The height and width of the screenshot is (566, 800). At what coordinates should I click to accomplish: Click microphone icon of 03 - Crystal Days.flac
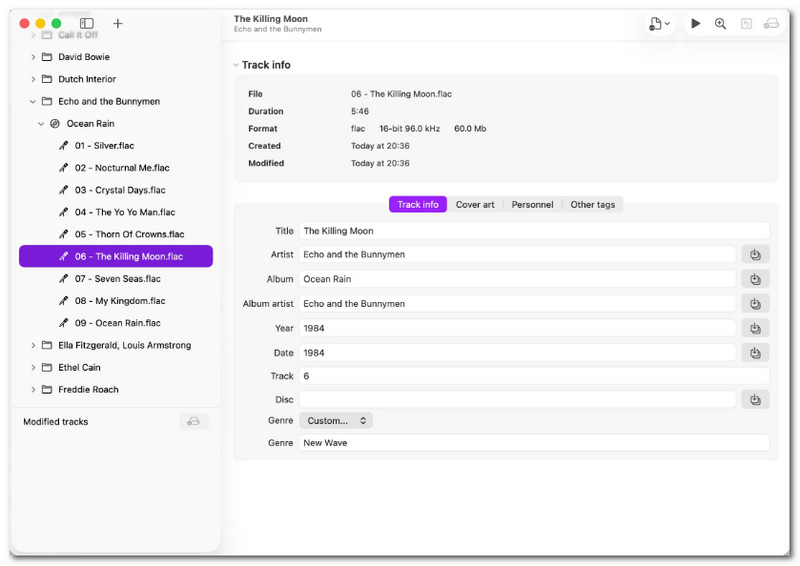click(63, 190)
